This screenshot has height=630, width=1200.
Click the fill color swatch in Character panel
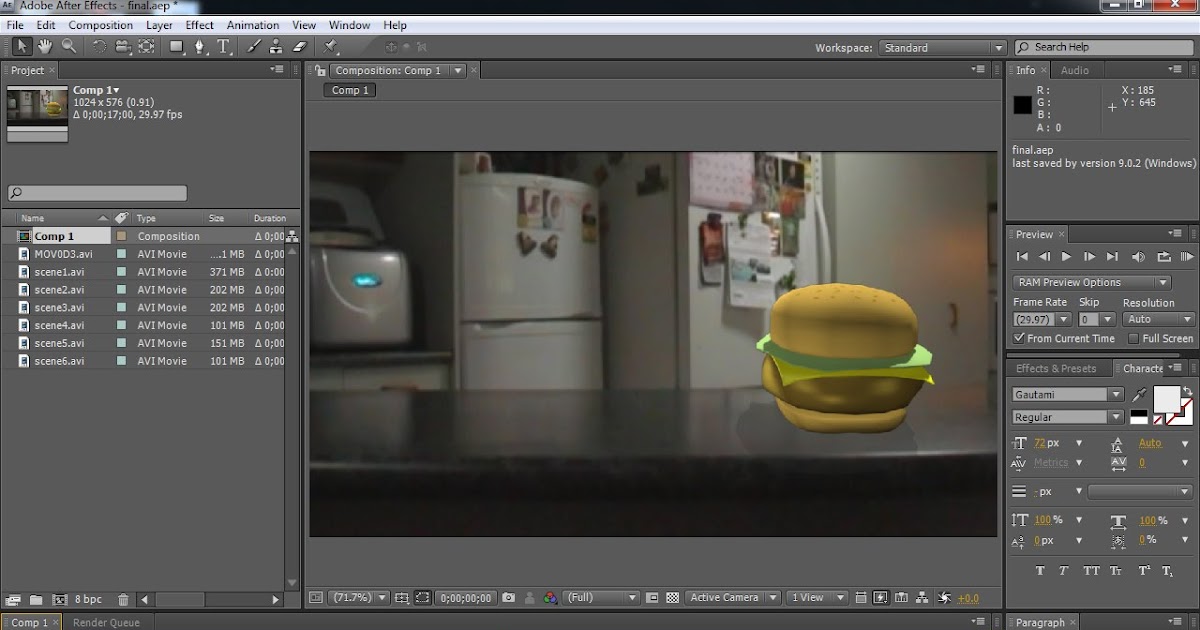coord(1166,399)
